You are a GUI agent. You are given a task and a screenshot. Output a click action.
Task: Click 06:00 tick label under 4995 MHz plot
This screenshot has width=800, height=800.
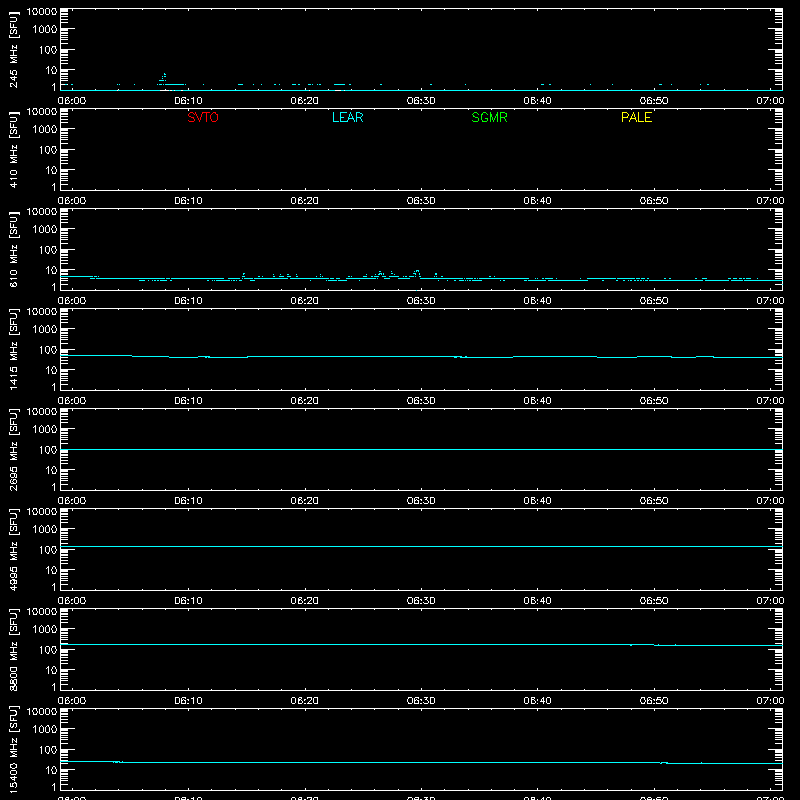click(72, 601)
